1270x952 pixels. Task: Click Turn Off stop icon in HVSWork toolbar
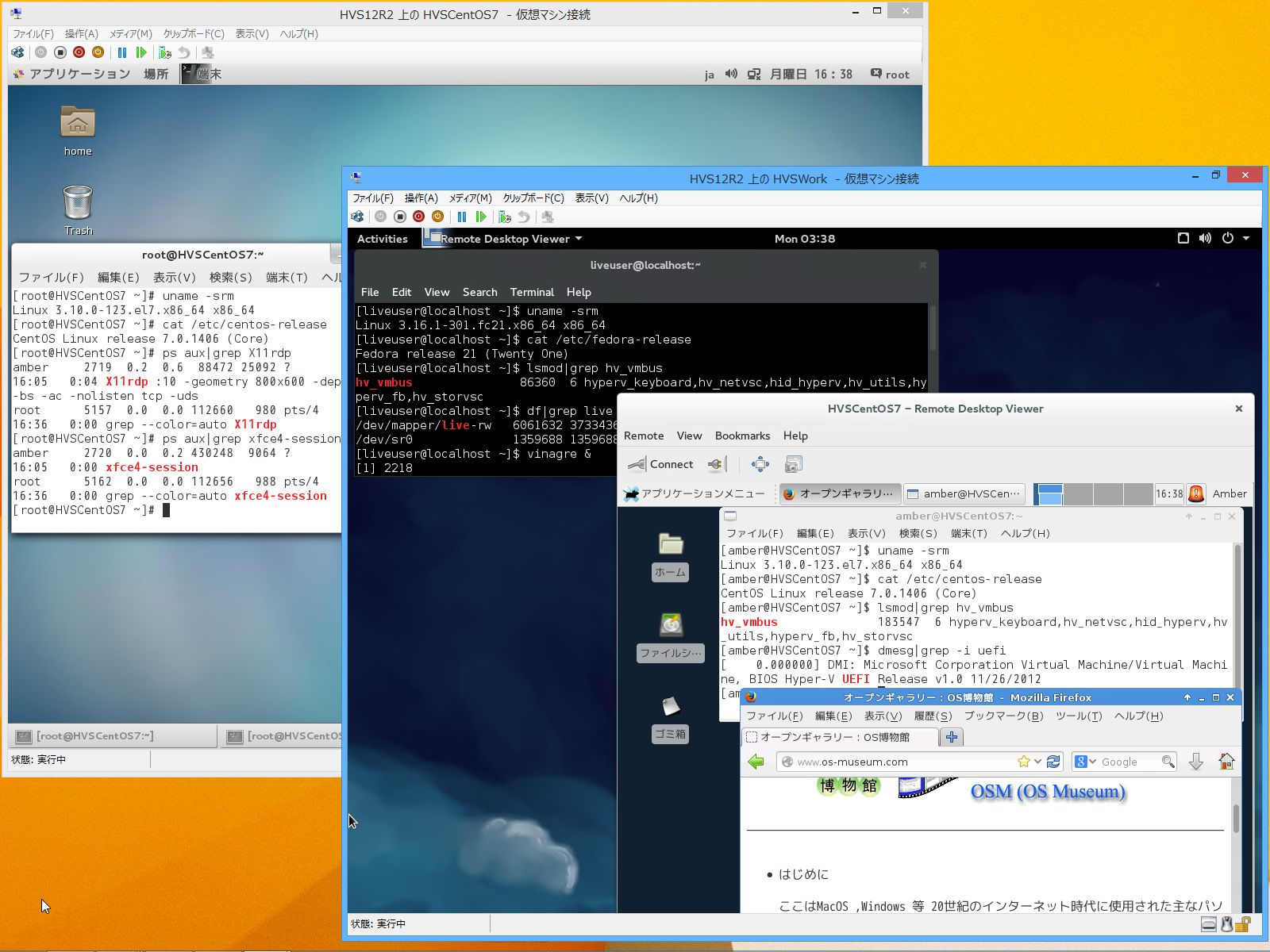coord(400,217)
